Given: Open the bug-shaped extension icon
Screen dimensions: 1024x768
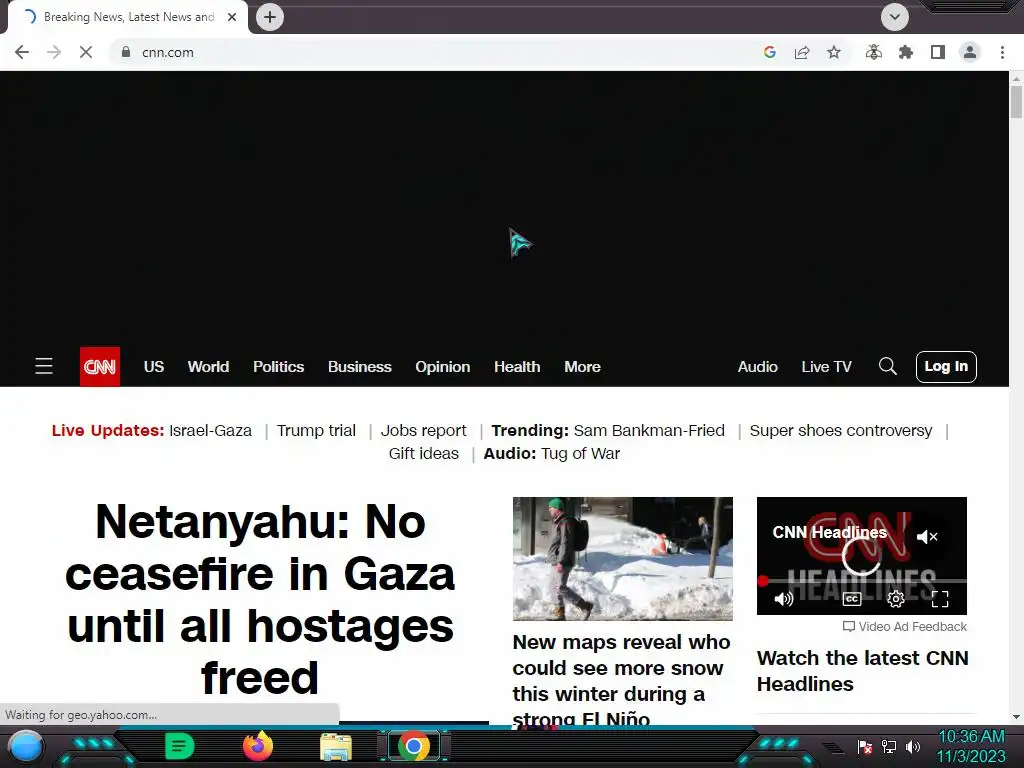Looking at the screenshot, I should (x=874, y=52).
